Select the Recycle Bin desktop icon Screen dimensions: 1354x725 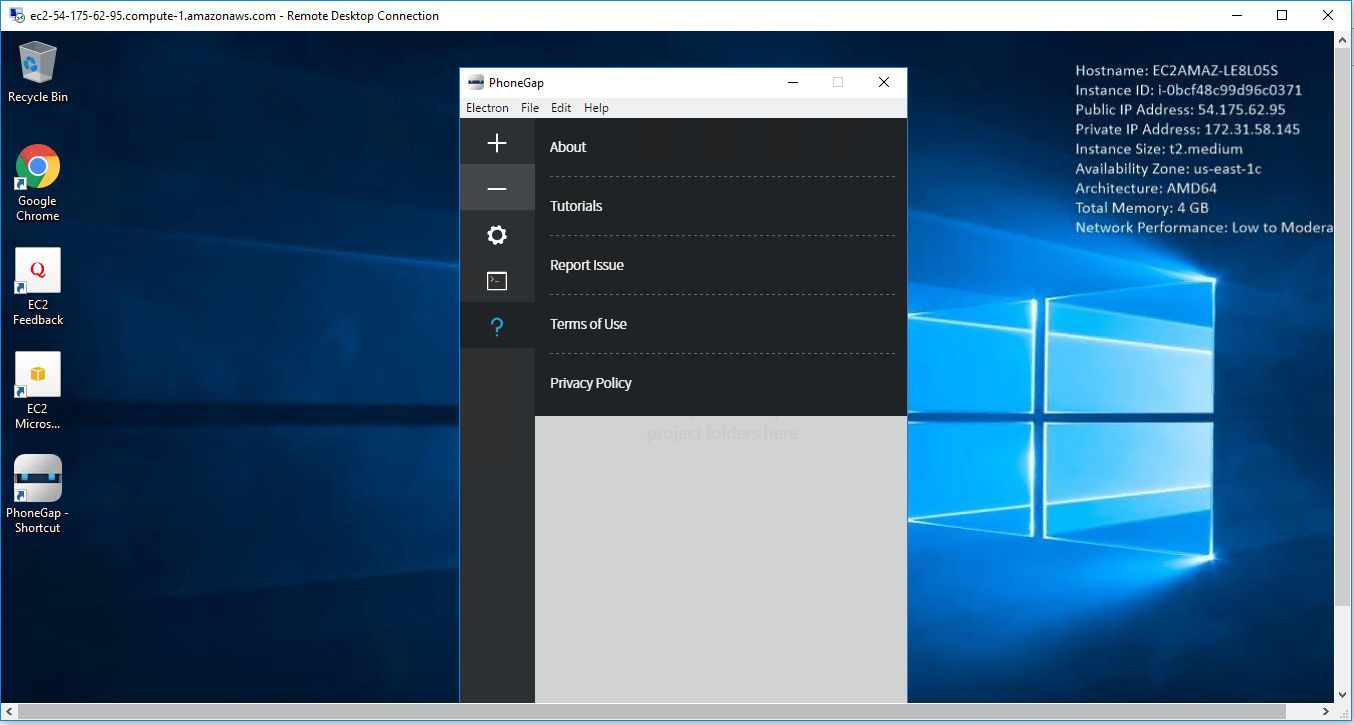(x=38, y=64)
